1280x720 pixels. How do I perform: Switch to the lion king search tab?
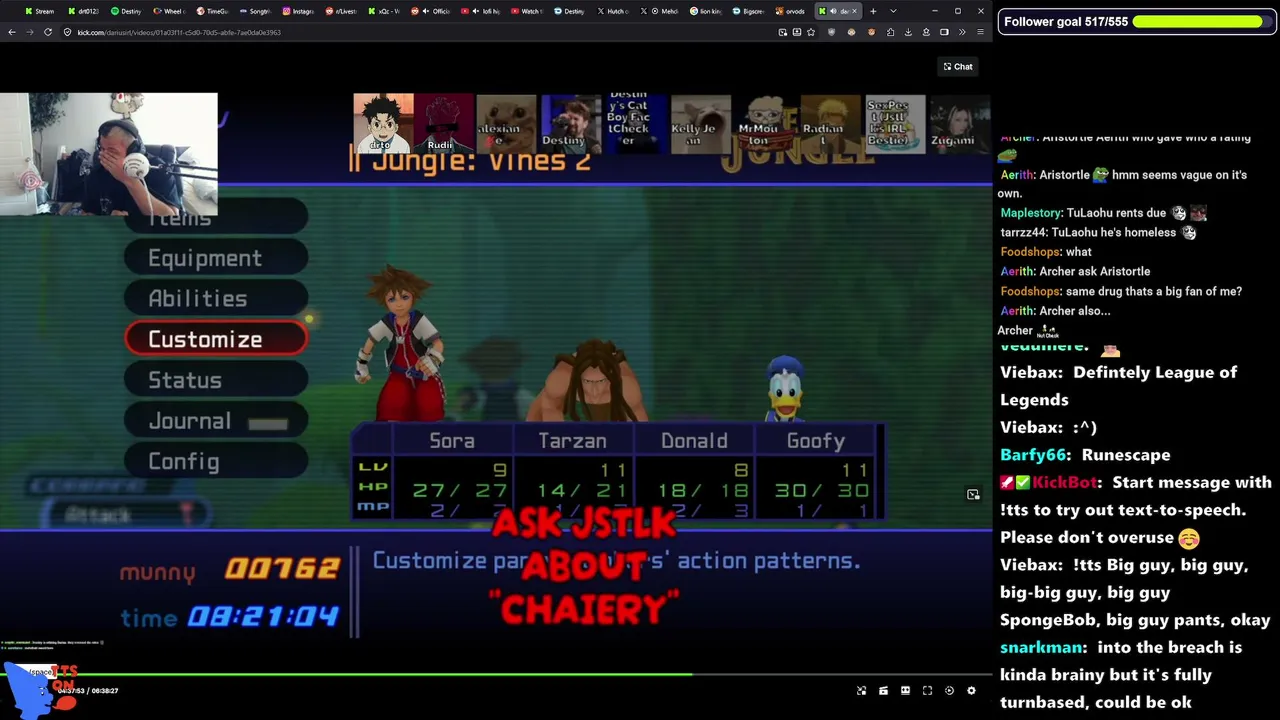(x=706, y=11)
